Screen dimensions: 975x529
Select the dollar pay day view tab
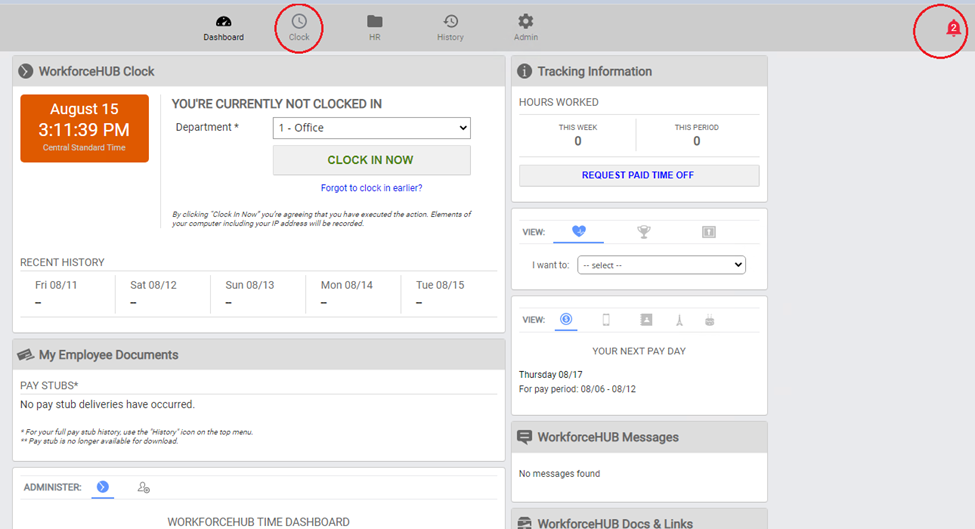(566, 320)
